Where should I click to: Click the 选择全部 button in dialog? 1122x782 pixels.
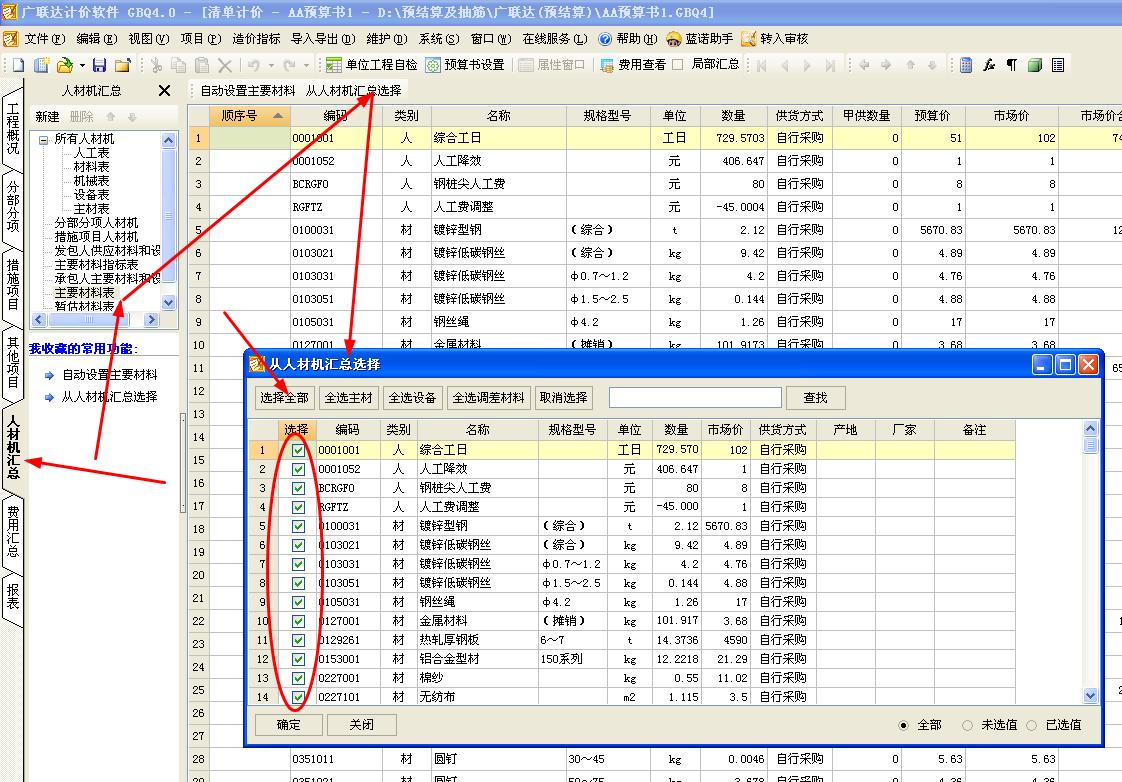click(285, 398)
